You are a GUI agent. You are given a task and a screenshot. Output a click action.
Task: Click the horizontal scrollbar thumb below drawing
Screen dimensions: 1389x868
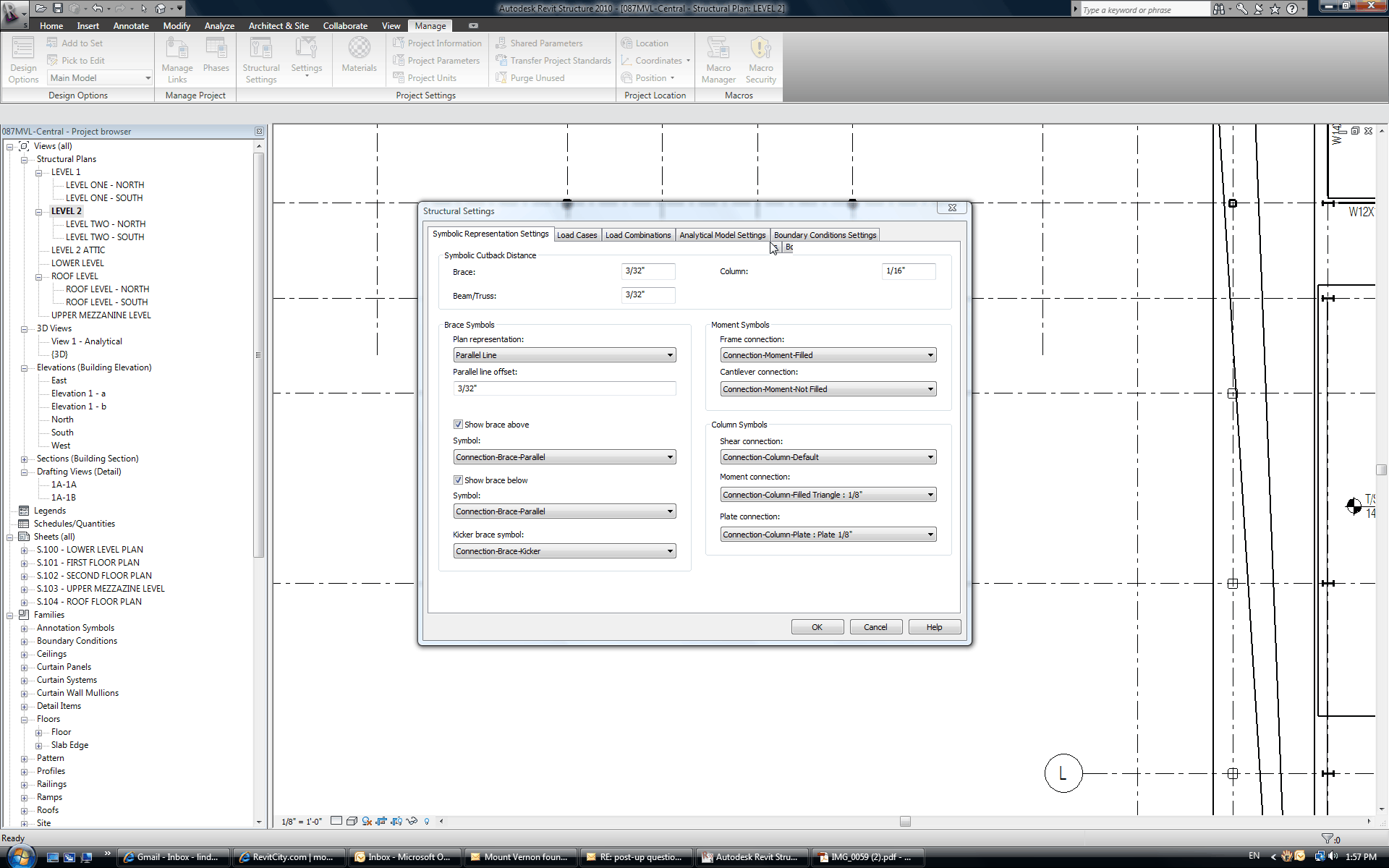(x=905, y=821)
